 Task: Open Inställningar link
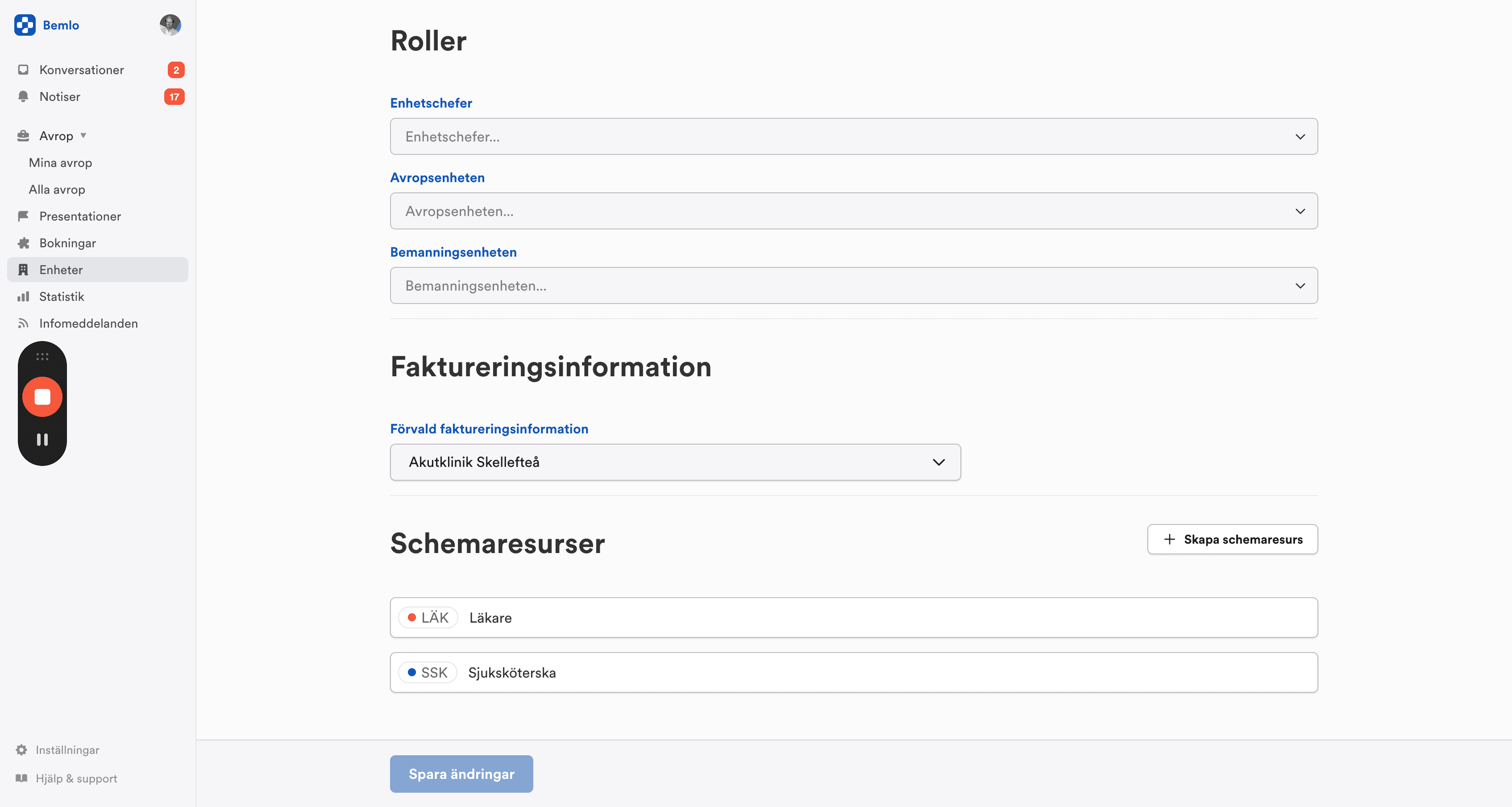[67, 749]
